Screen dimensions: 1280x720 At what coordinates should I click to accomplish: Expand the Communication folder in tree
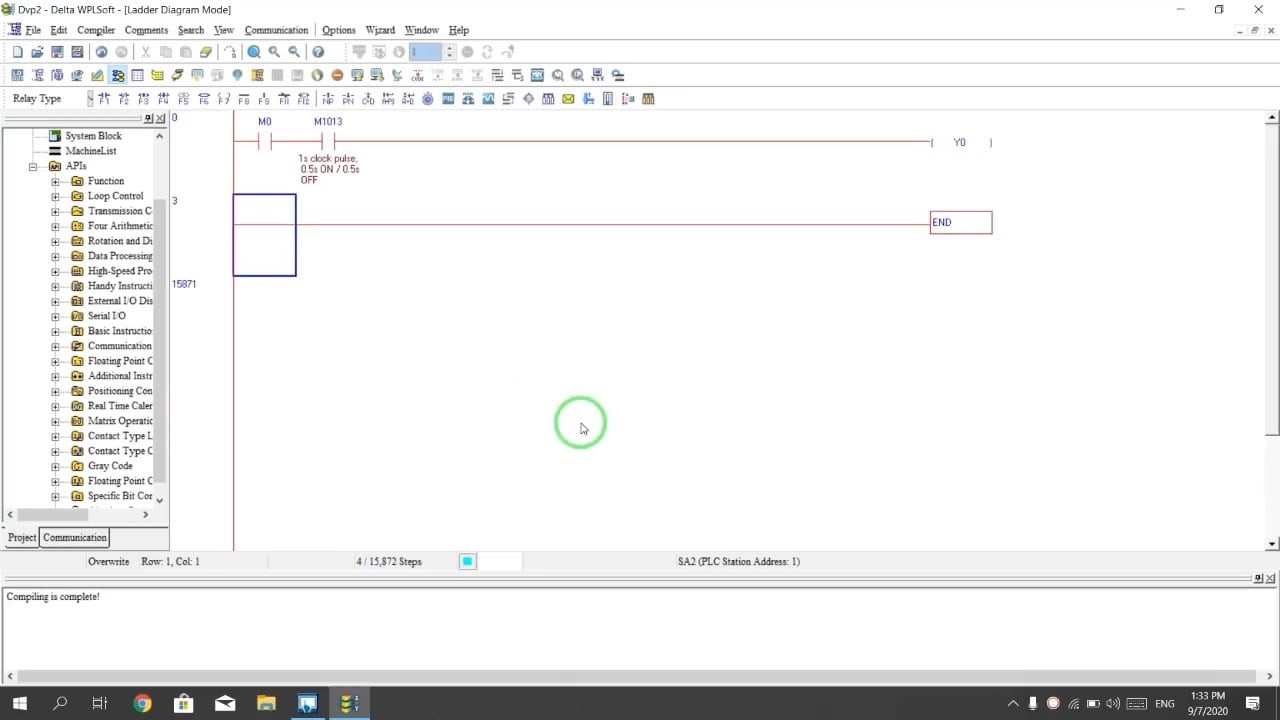coord(55,346)
